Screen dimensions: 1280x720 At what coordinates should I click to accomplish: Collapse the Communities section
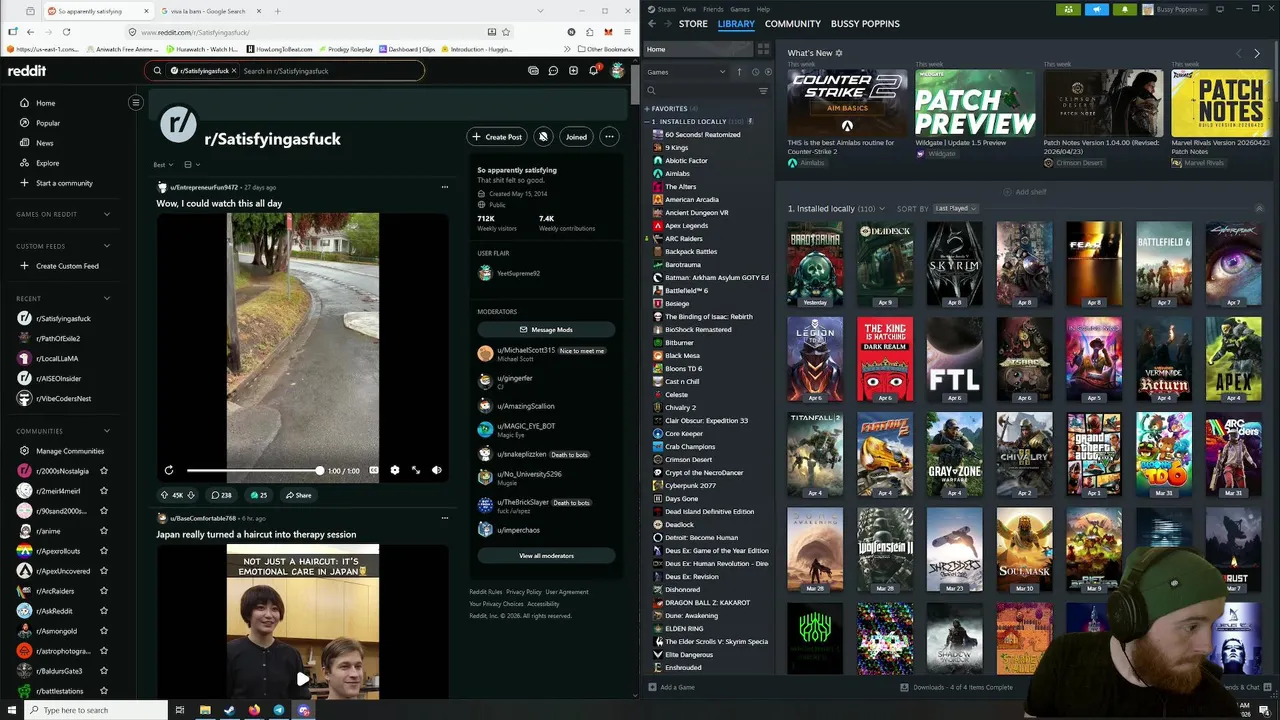coord(107,431)
